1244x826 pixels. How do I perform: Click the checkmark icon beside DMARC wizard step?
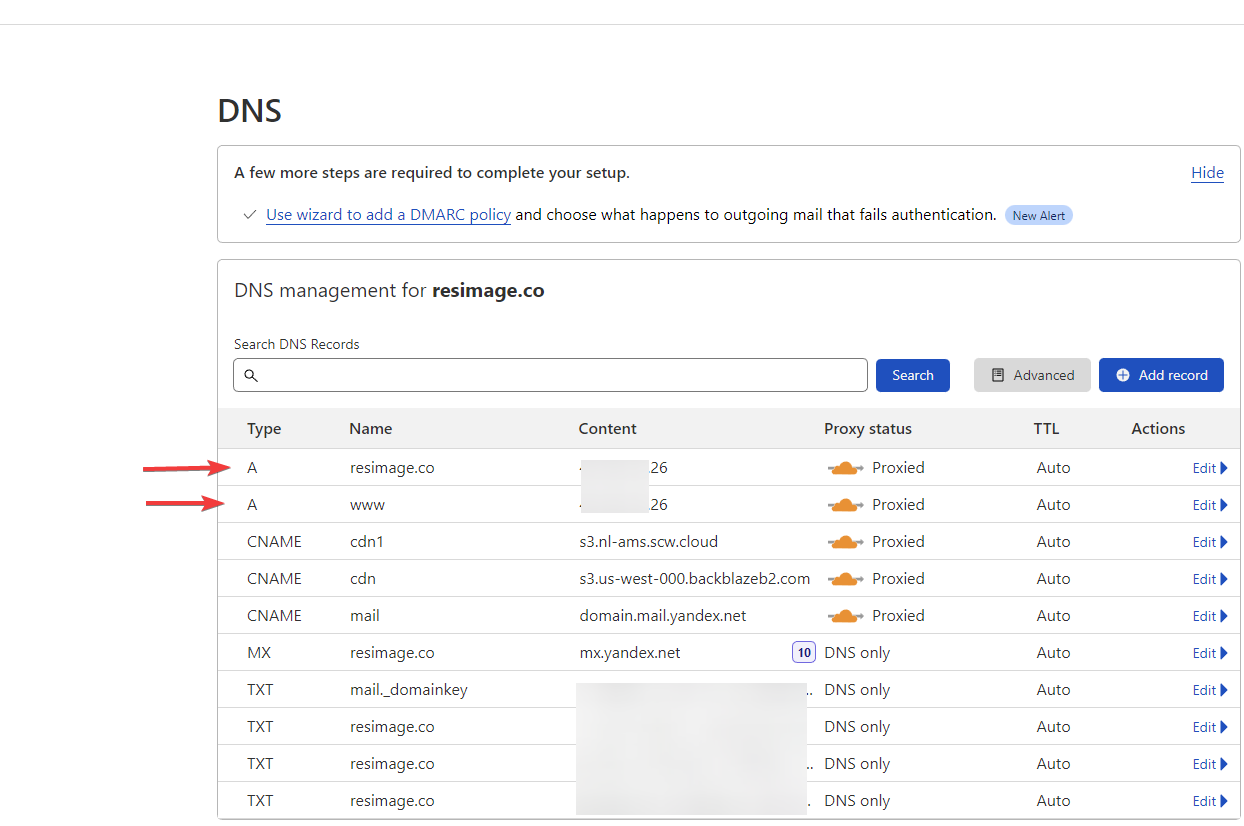click(250, 215)
